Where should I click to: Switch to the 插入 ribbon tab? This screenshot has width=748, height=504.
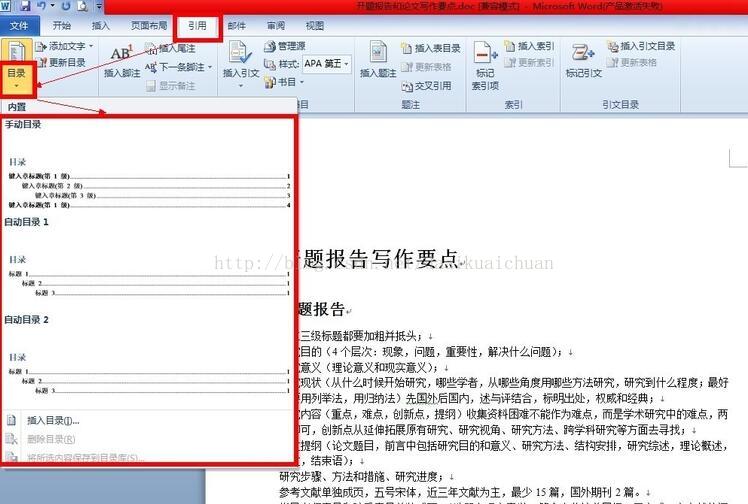tap(101, 26)
